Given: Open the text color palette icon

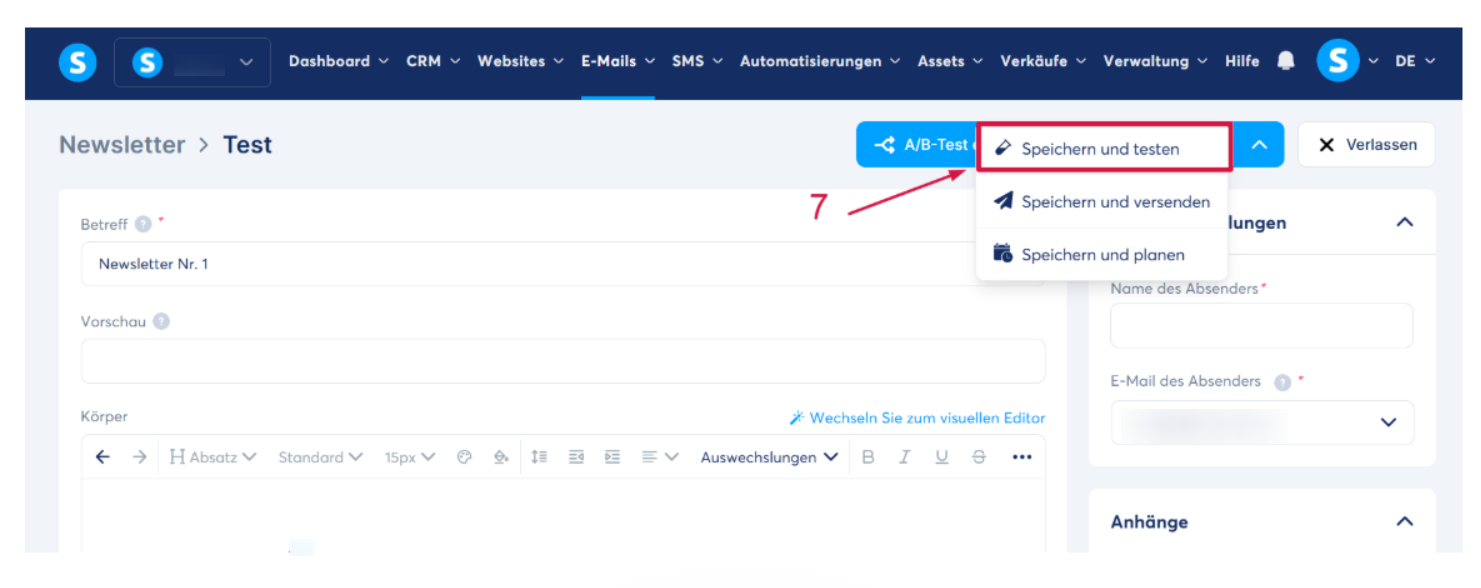Looking at the screenshot, I should [x=464, y=457].
